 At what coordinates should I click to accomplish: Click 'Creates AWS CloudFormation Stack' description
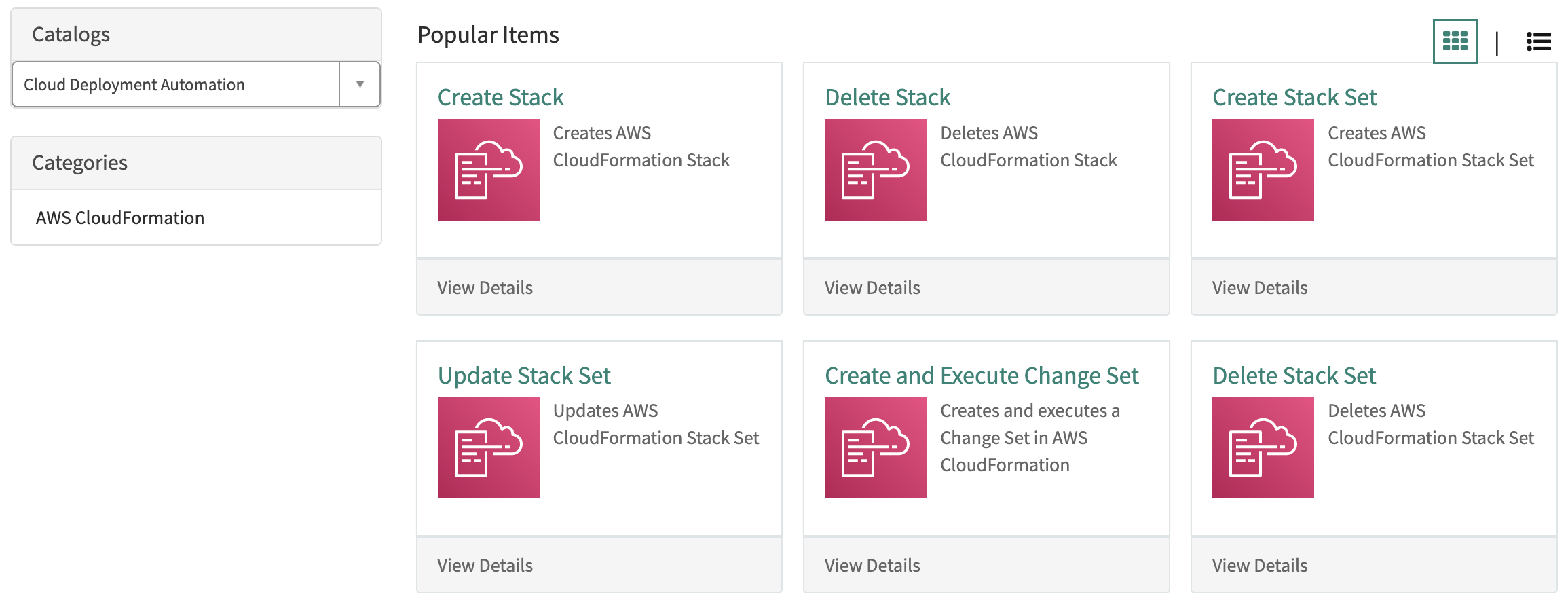[641, 147]
